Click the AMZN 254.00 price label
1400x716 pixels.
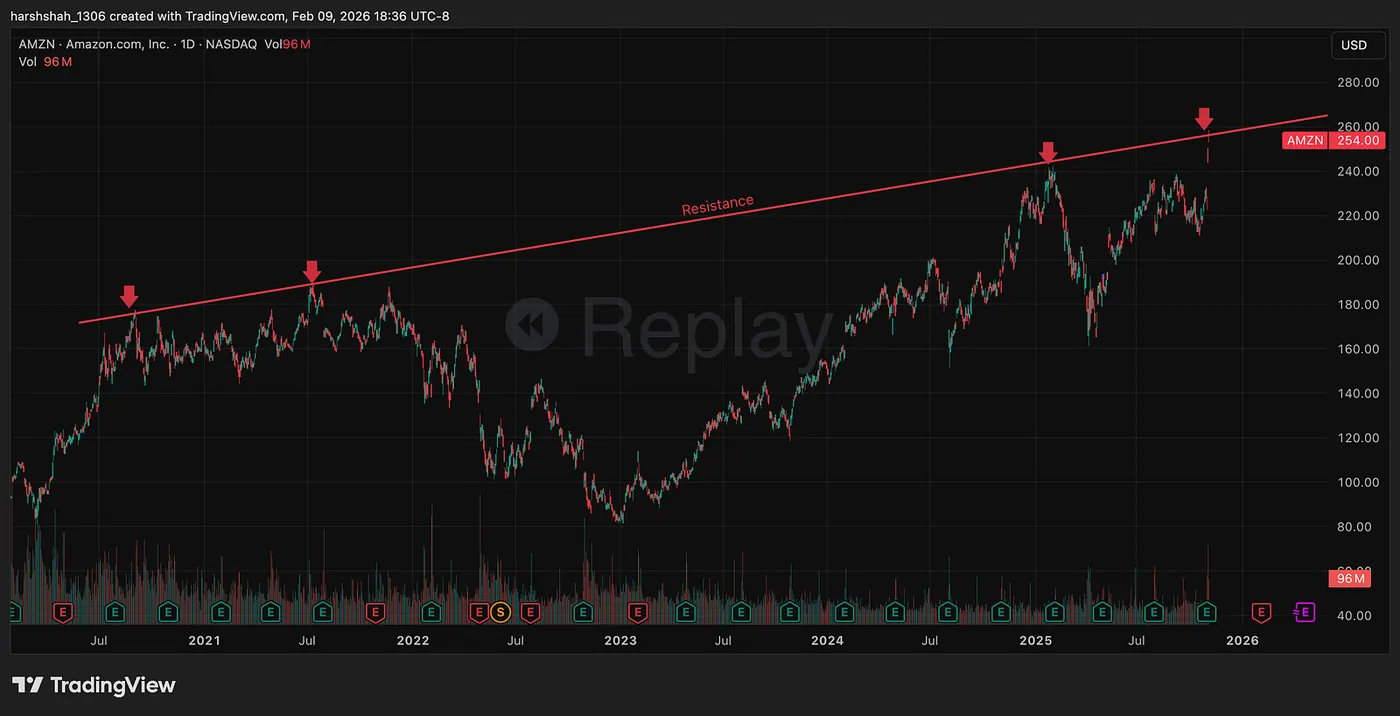[1333, 140]
